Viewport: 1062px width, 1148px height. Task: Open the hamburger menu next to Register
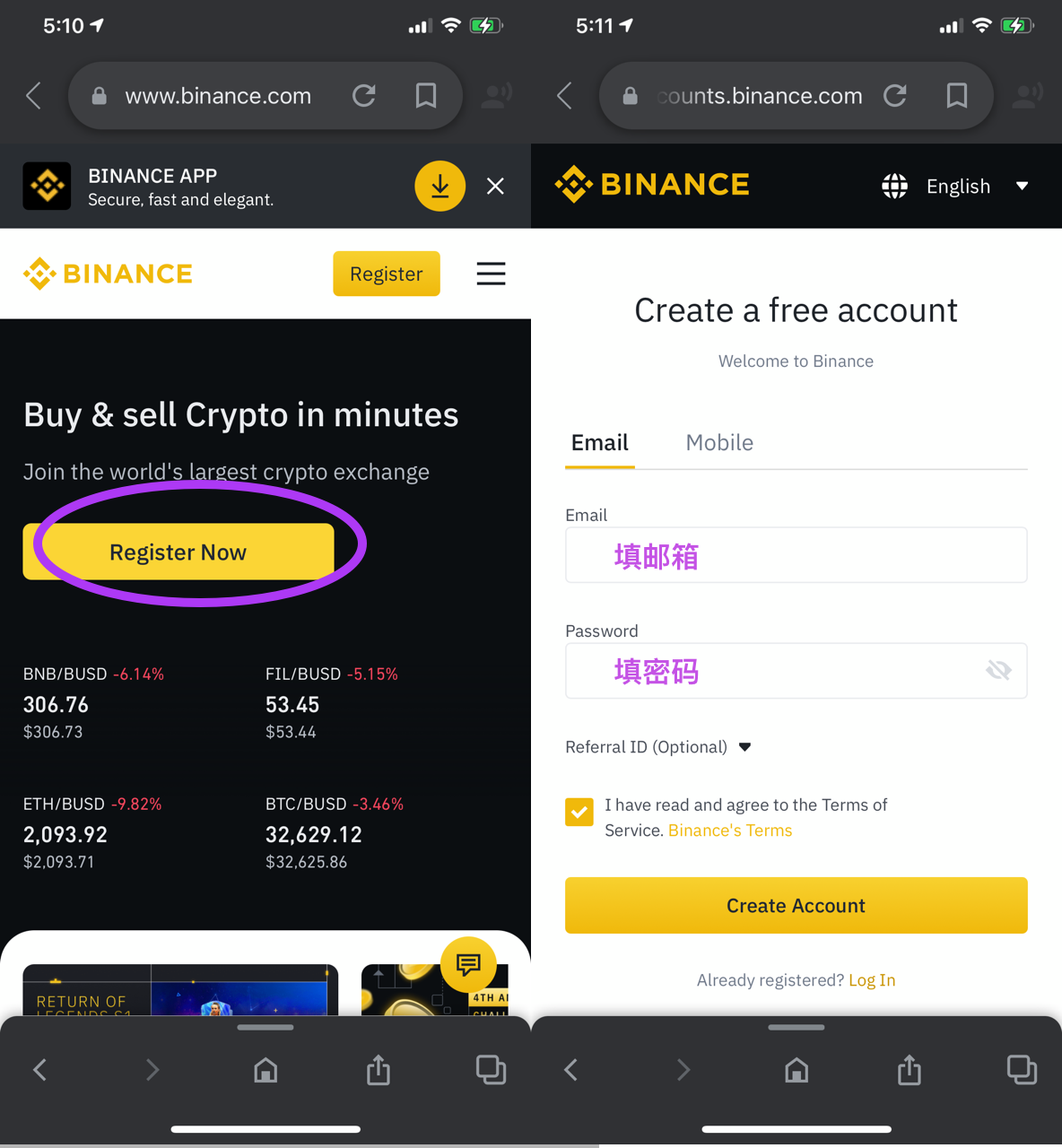click(491, 274)
